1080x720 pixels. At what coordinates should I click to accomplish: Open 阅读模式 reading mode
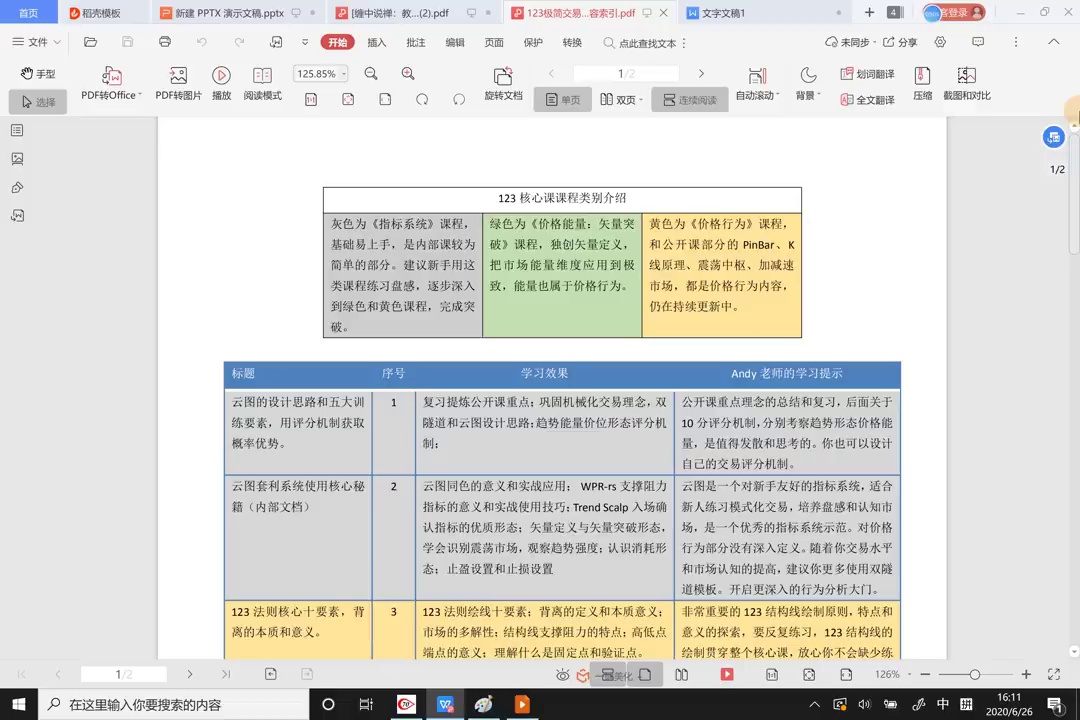pos(262,77)
